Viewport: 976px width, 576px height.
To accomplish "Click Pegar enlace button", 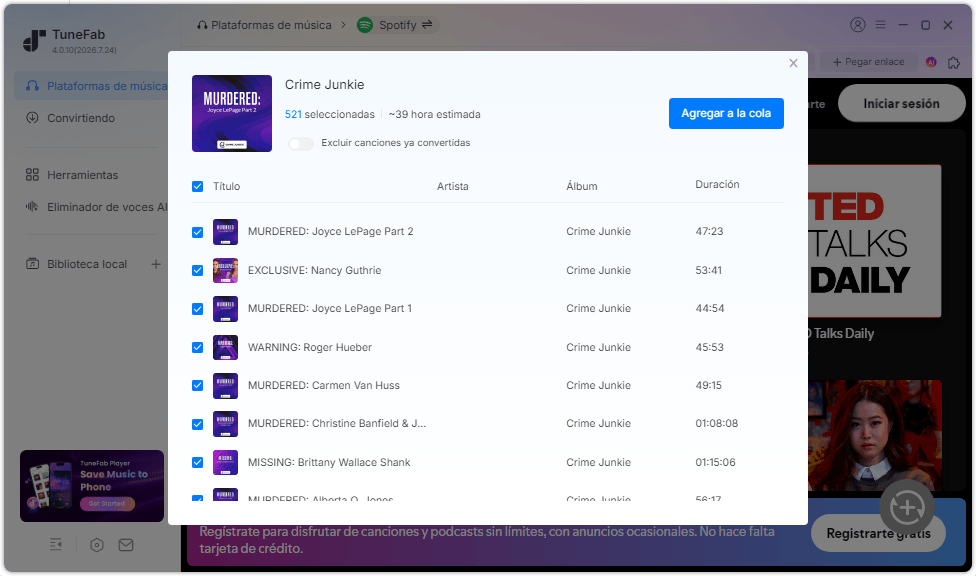I will tap(868, 62).
